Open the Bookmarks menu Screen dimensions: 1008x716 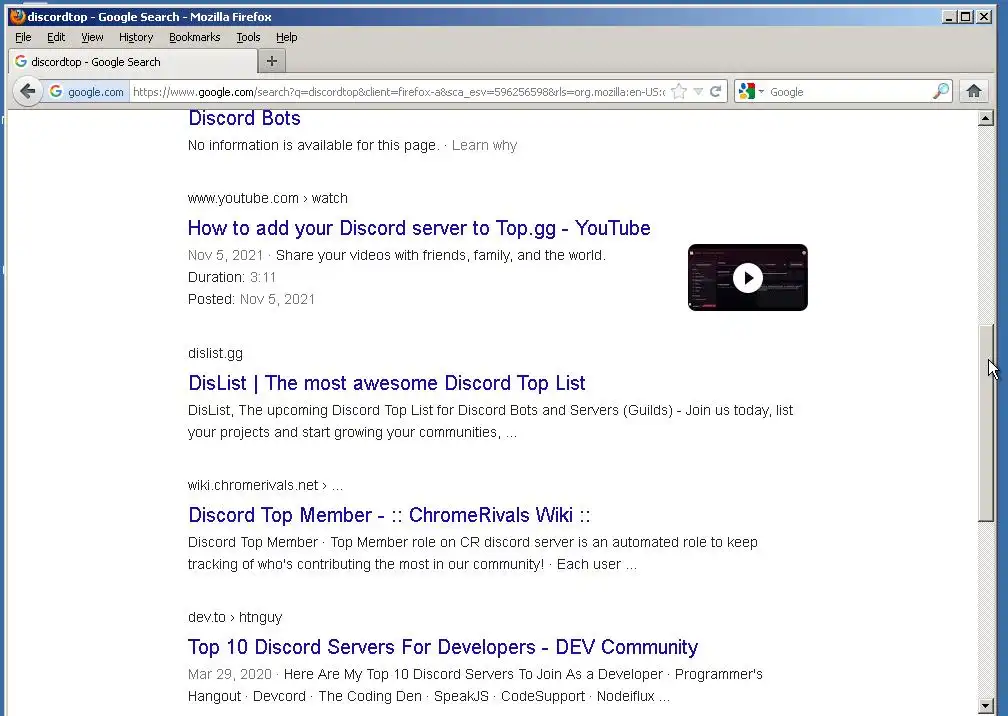tap(194, 37)
